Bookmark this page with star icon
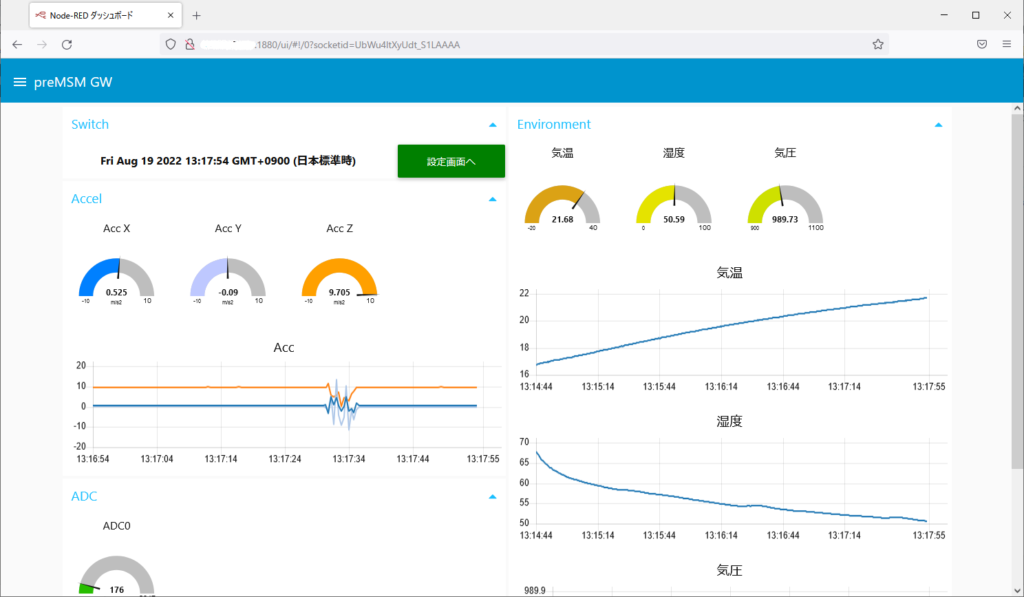1024x597 pixels. [x=877, y=45]
